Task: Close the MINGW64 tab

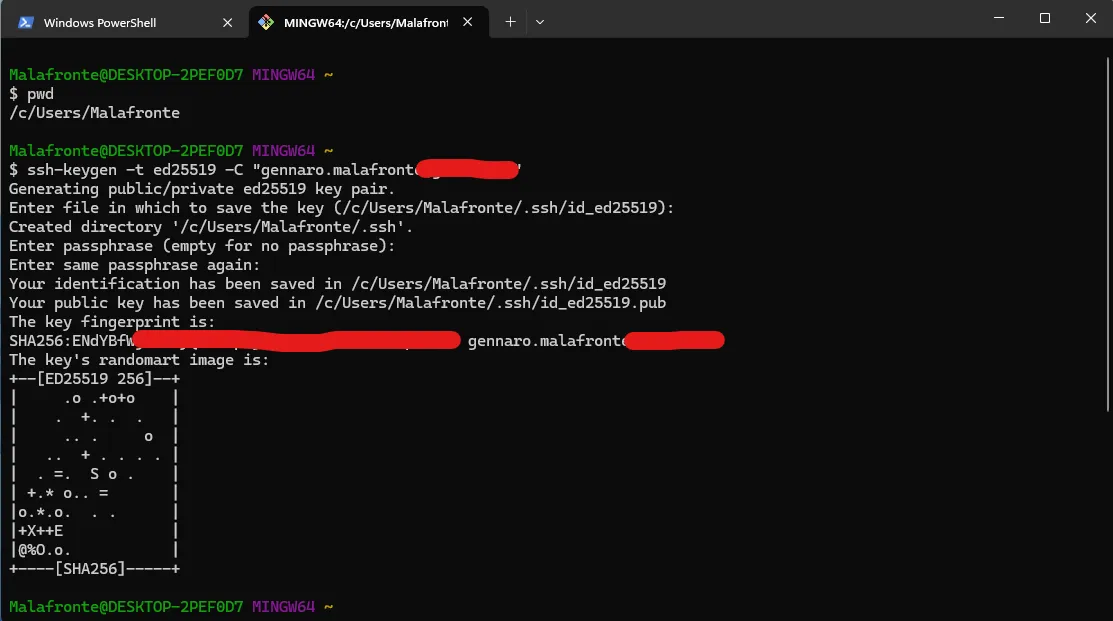Action: coord(467,22)
